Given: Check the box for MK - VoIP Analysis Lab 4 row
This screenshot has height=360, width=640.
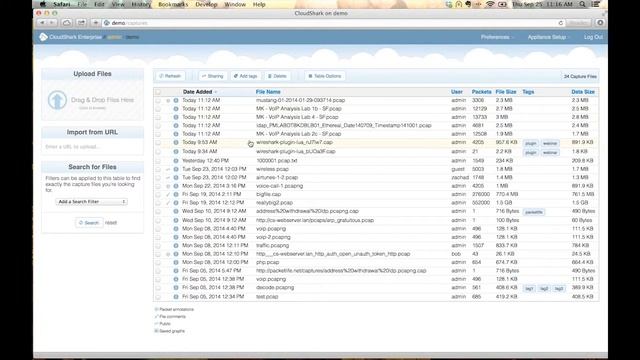Looking at the screenshot, I should pos(158,117).
